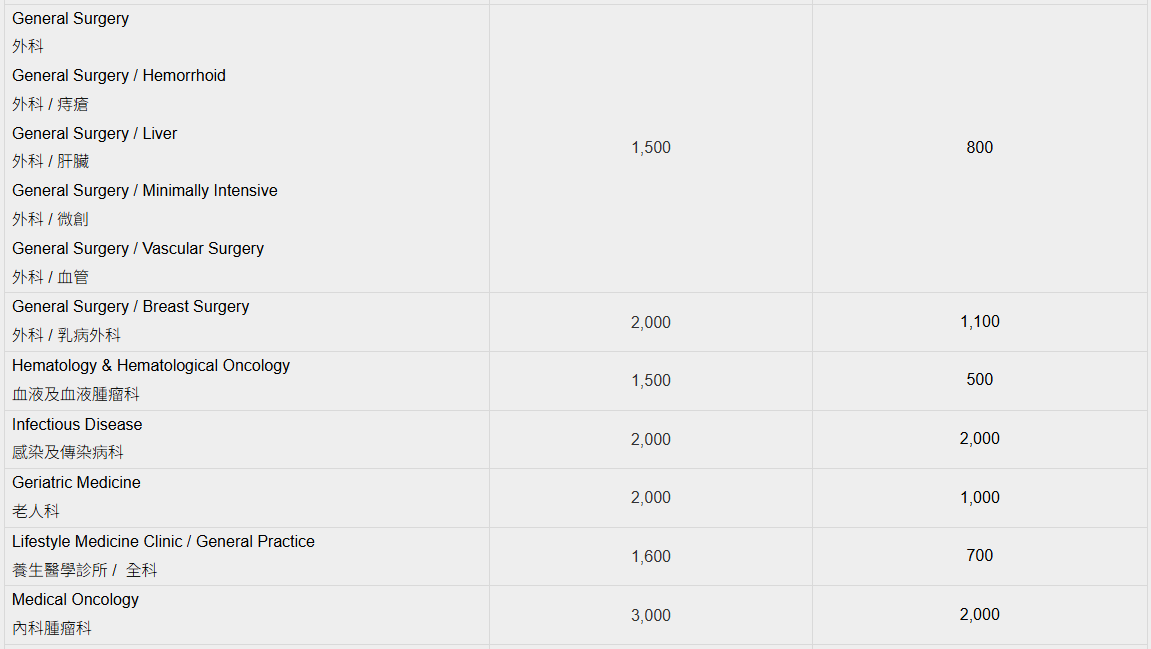The image size is (1151, 649).
Task: Select the "General Surgery / Liver" entry
Action: tap(94, 134)
